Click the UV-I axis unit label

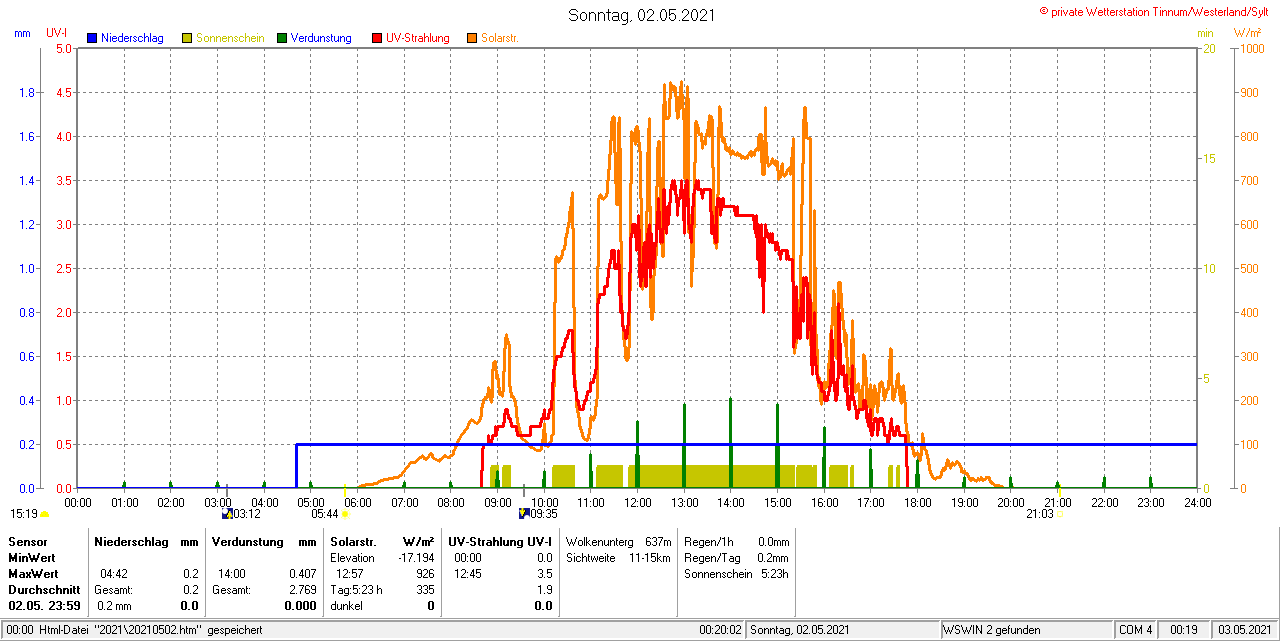point(57,33)
